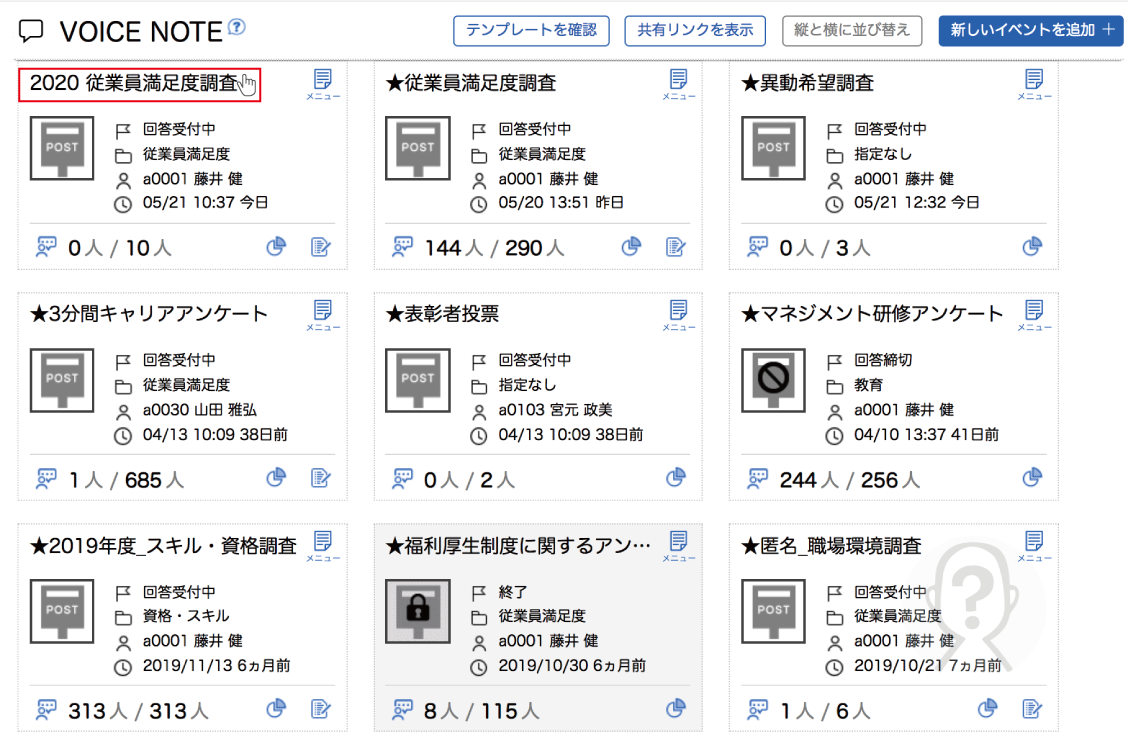Open the menu icon on 2020 従業員満足度調査 card

pyautogui.click(x=322, y=84)
